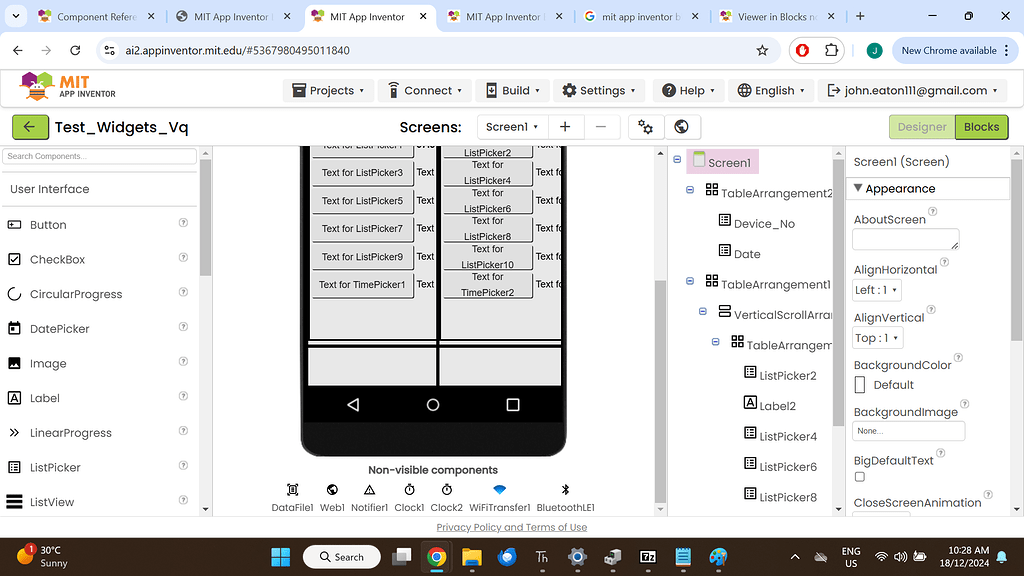Select the WiFiTransfer1 component icon

coord(499,491)
